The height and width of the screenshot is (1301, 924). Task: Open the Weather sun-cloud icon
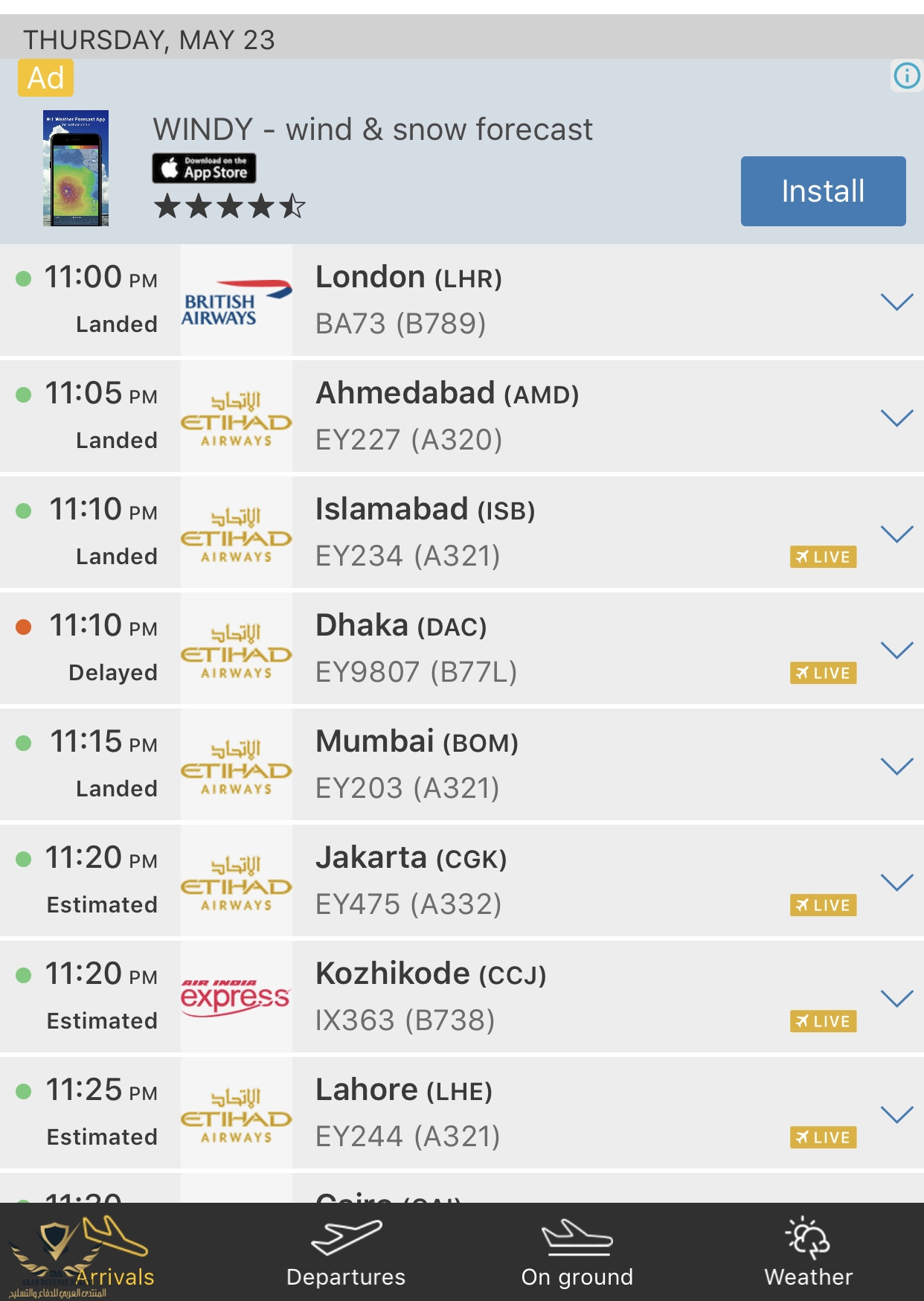[x=808, y=1237]
